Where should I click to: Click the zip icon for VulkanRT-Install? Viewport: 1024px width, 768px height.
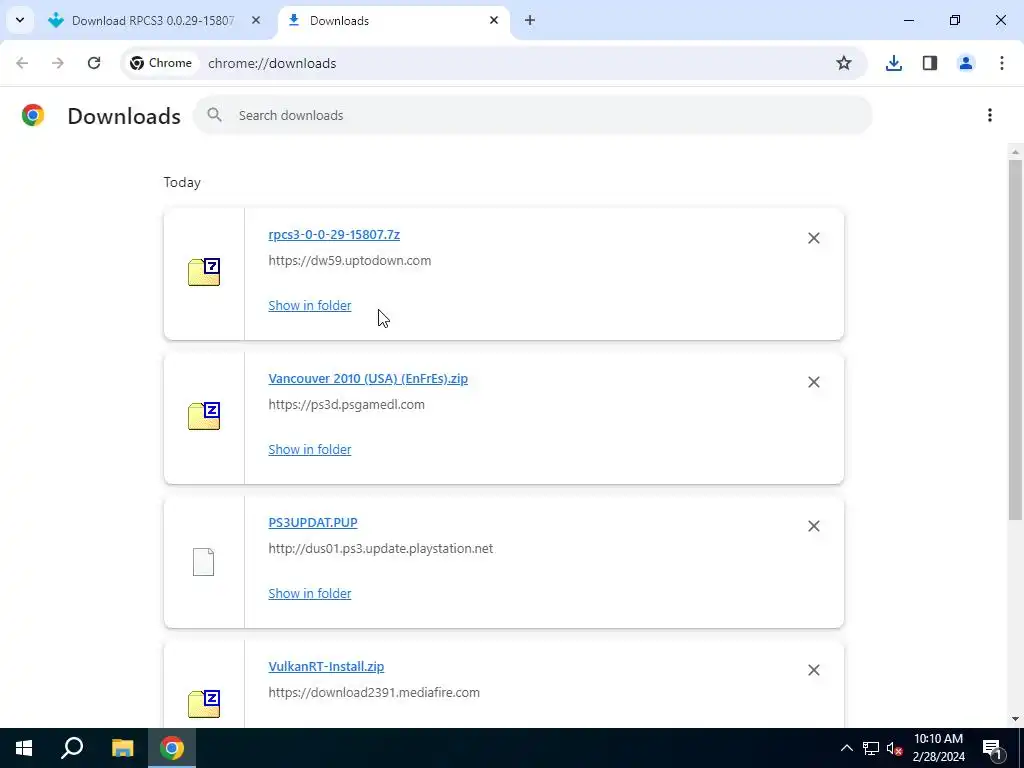coord(204,704)
